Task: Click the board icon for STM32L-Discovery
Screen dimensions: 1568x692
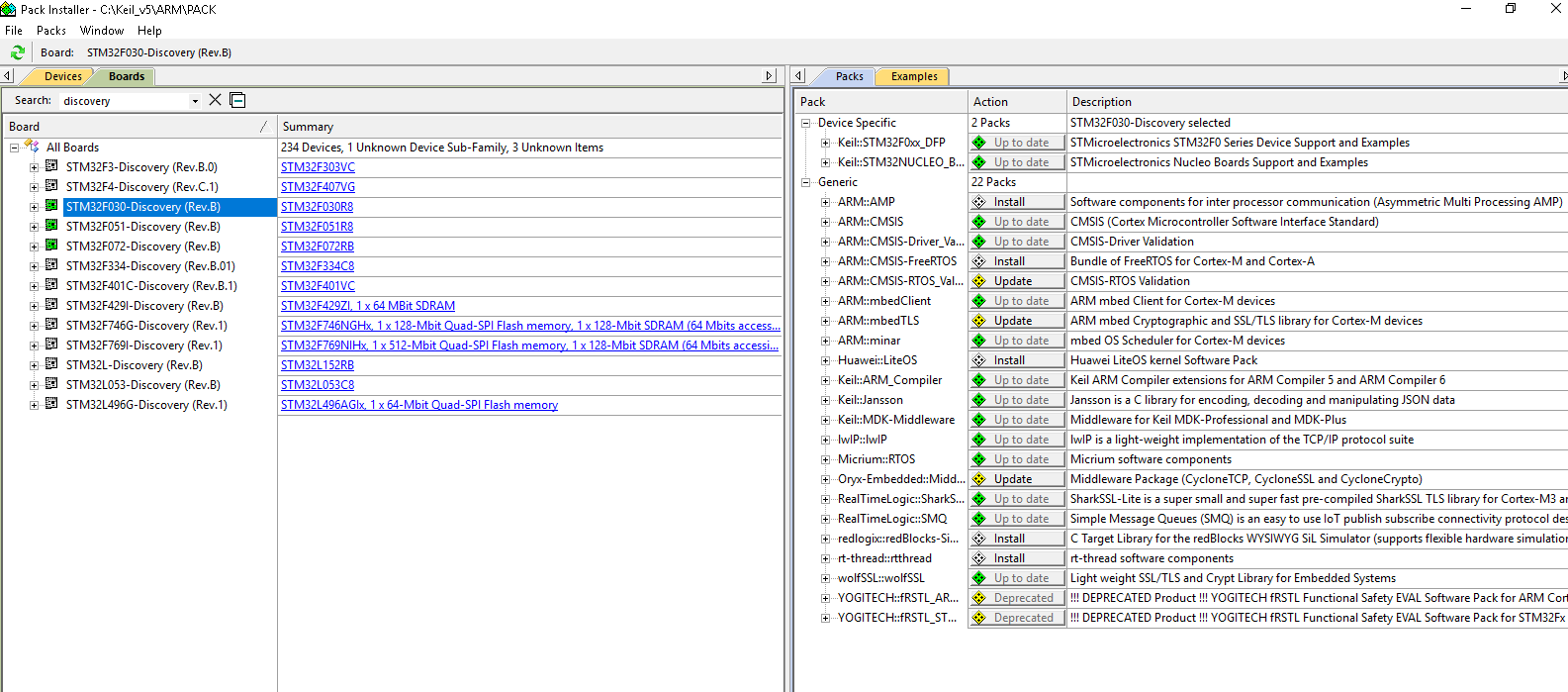Action: [51, 364]
